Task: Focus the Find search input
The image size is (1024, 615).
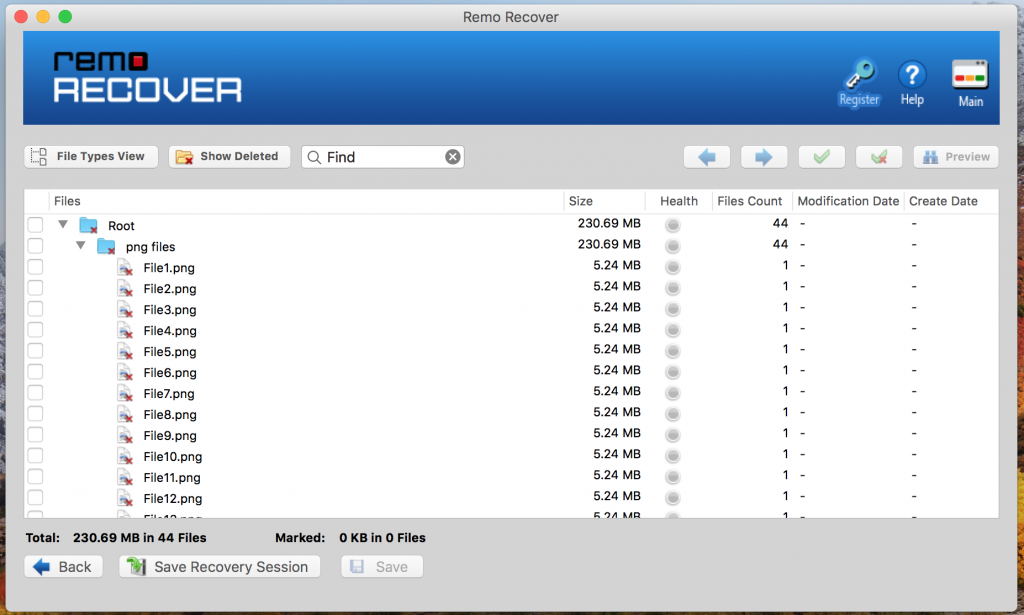Action: (383, 157)
